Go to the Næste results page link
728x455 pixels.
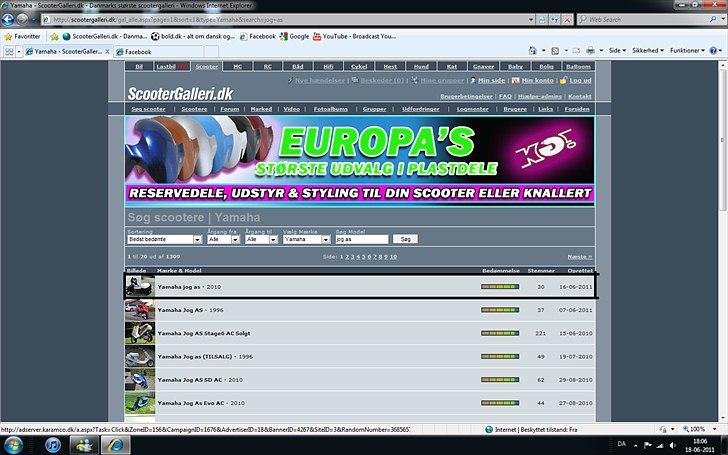[579, 256]
